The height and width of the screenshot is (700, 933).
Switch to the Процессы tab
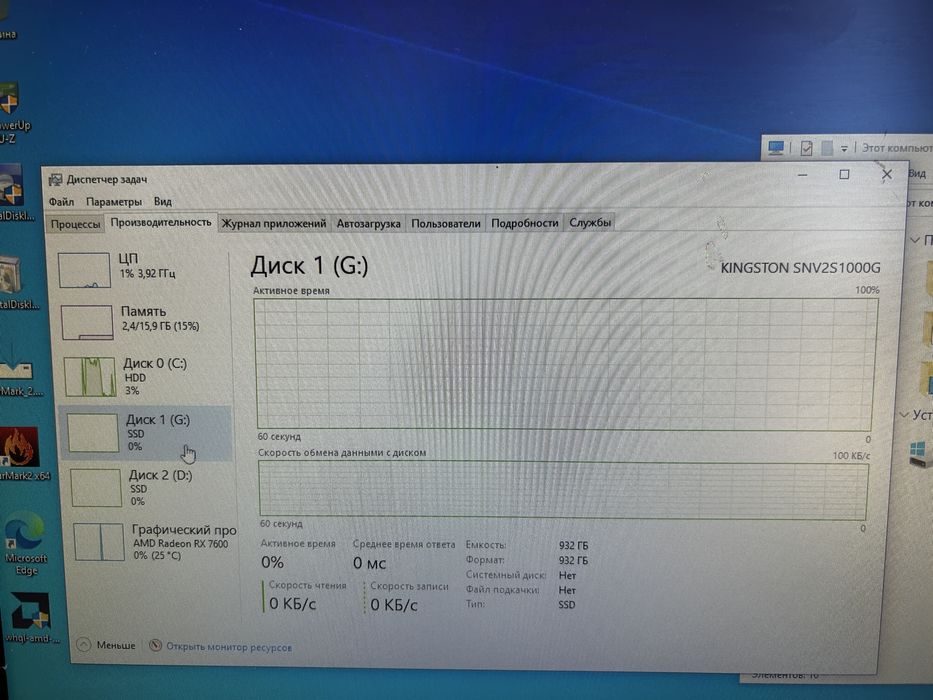(x=75, y=224)
